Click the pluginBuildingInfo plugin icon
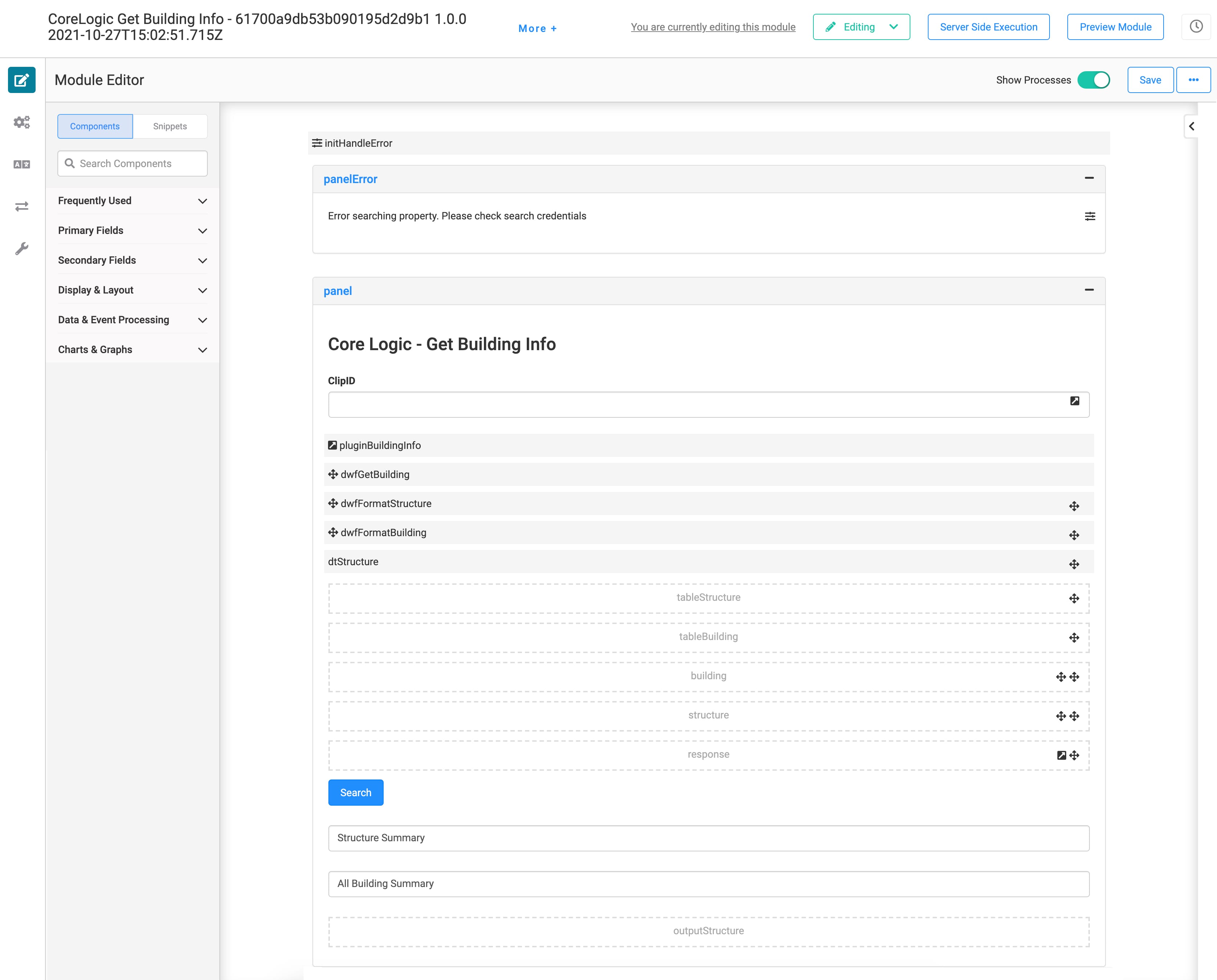 [332, 445]
